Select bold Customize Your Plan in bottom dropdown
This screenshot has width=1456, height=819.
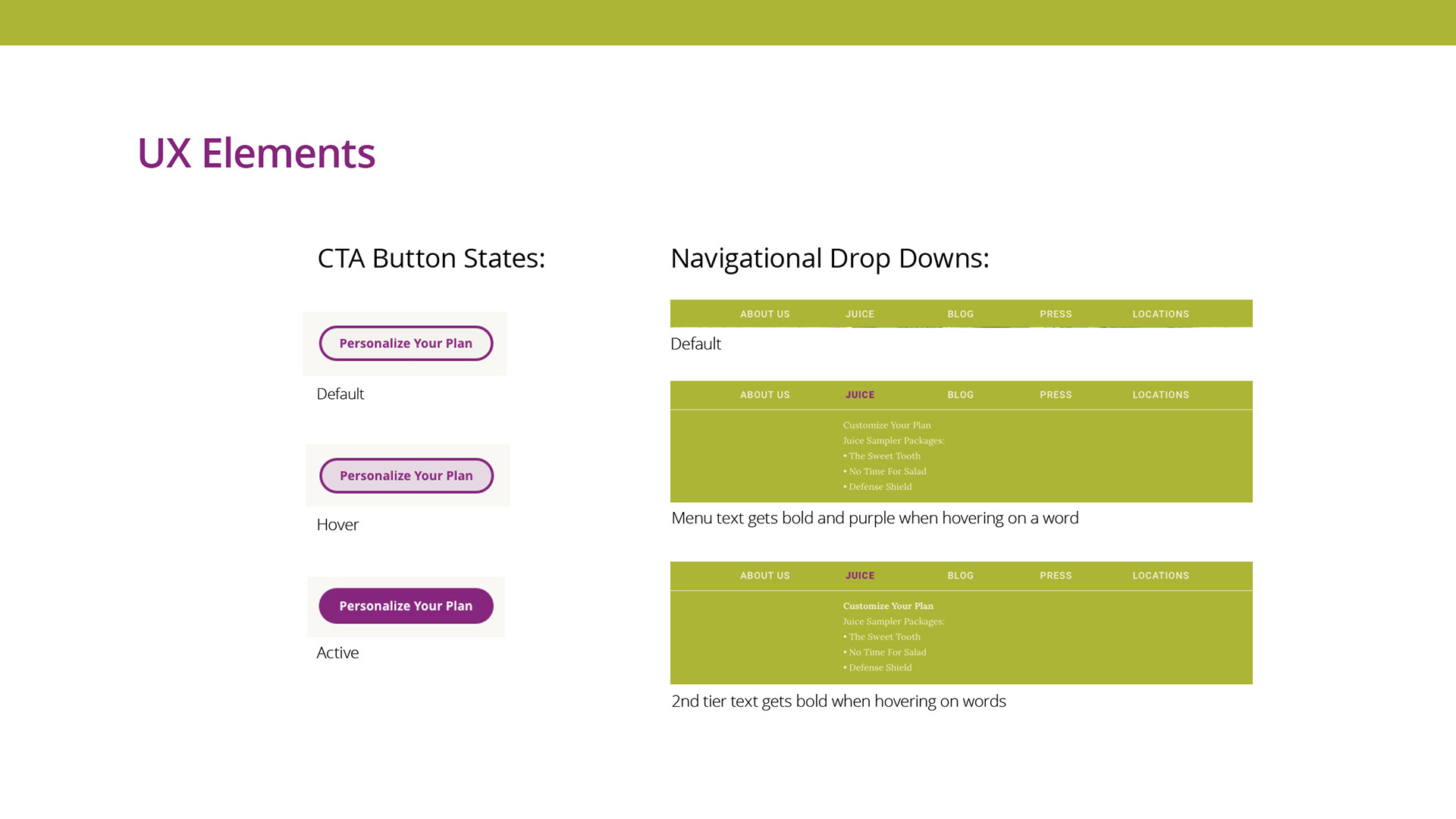click(x=888, y=606)
